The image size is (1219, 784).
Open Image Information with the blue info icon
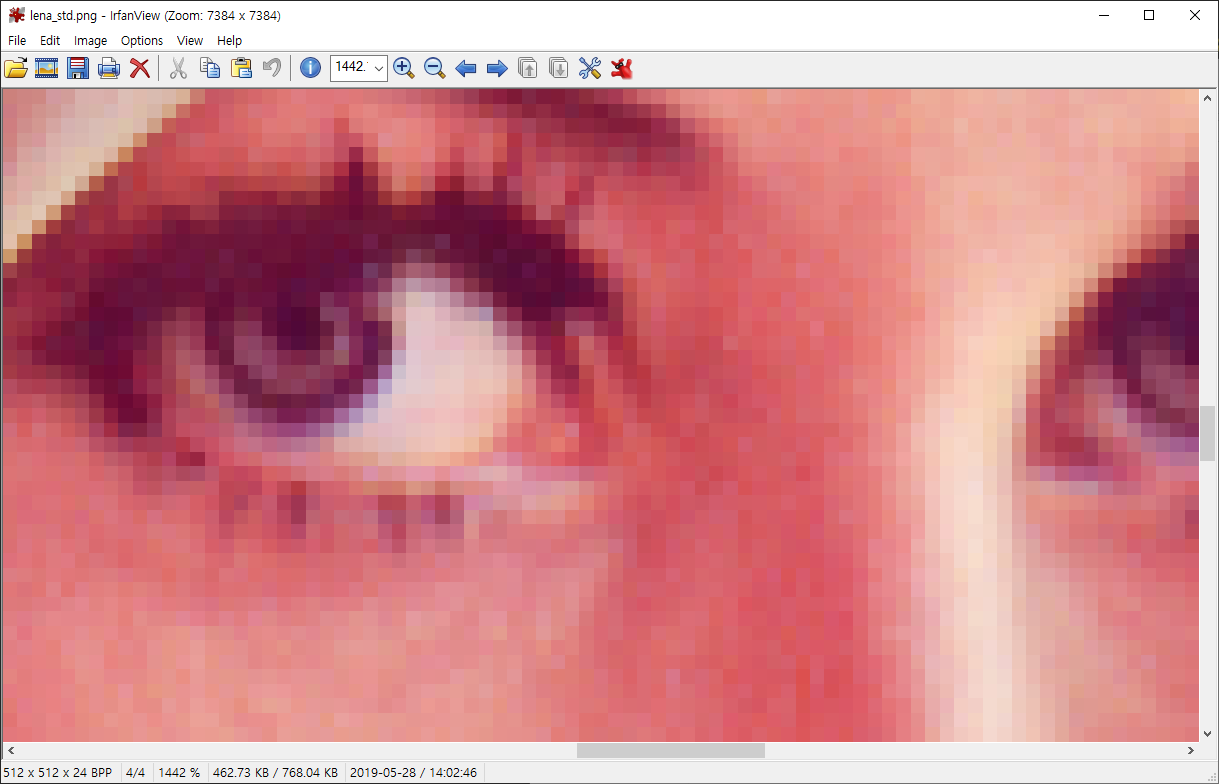(311, 68)
